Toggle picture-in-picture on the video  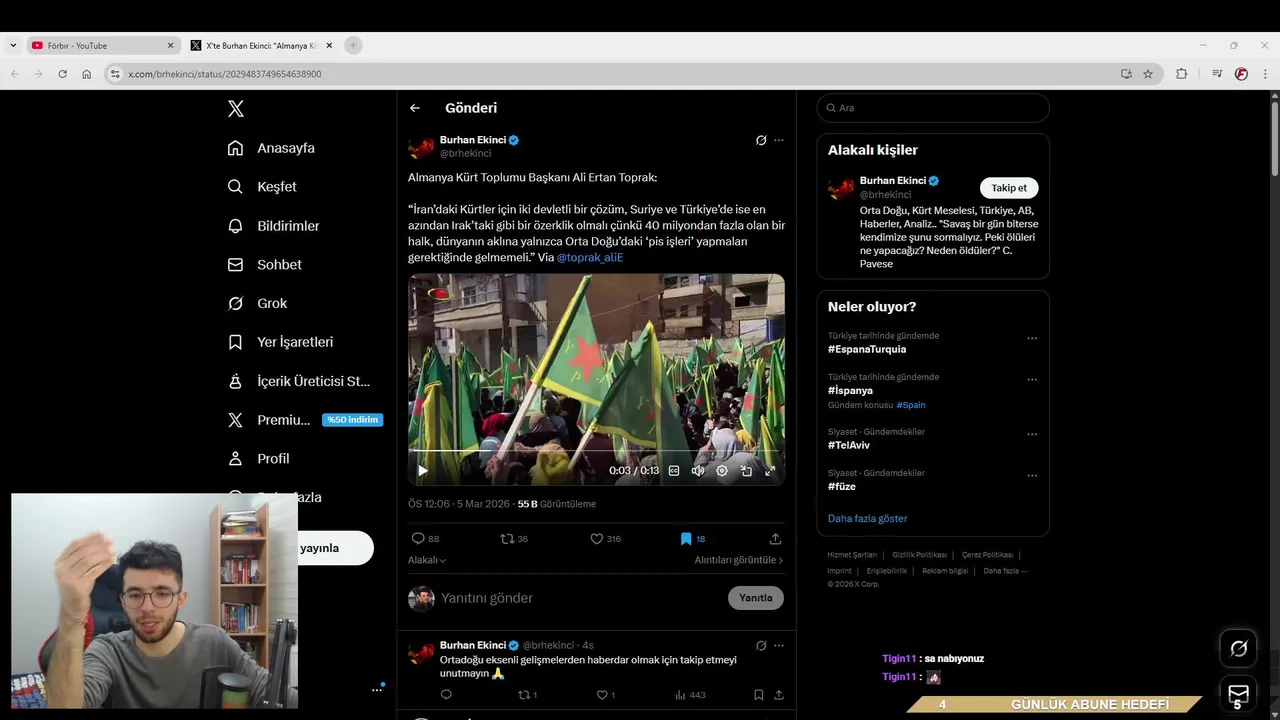(x=746, y=471)
